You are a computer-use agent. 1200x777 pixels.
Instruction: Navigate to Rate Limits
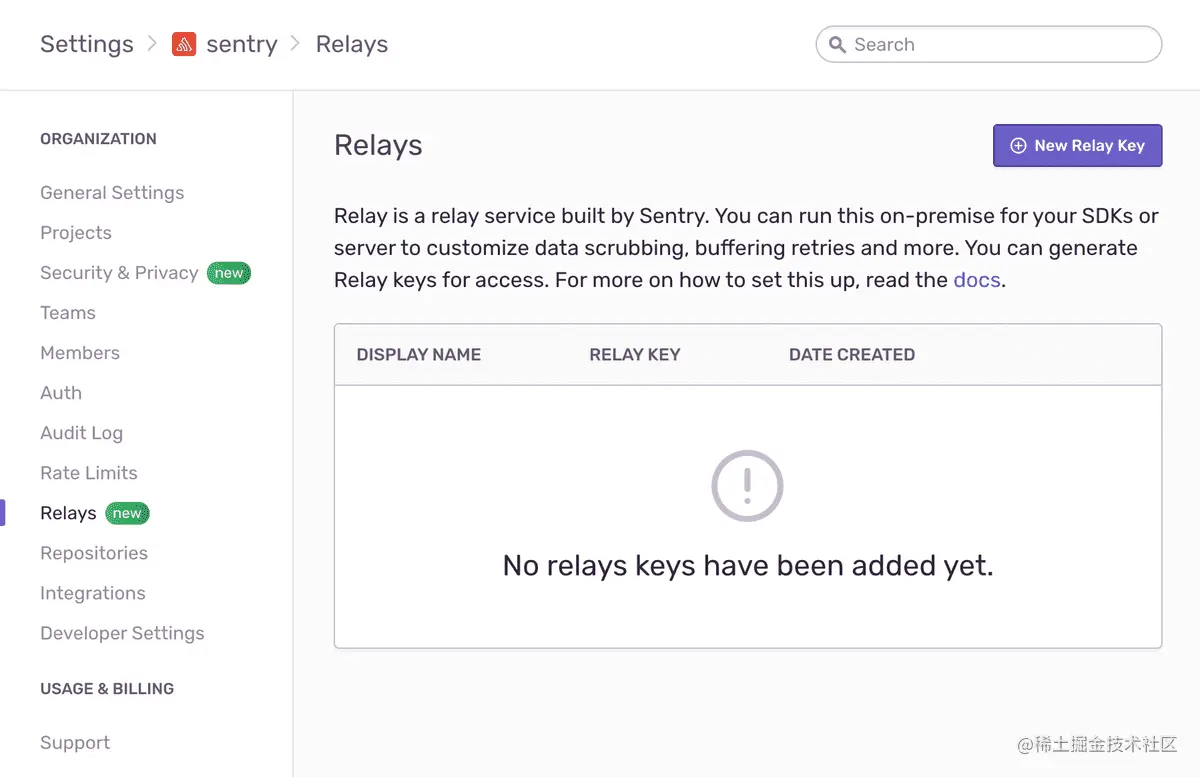pos(88,472)
